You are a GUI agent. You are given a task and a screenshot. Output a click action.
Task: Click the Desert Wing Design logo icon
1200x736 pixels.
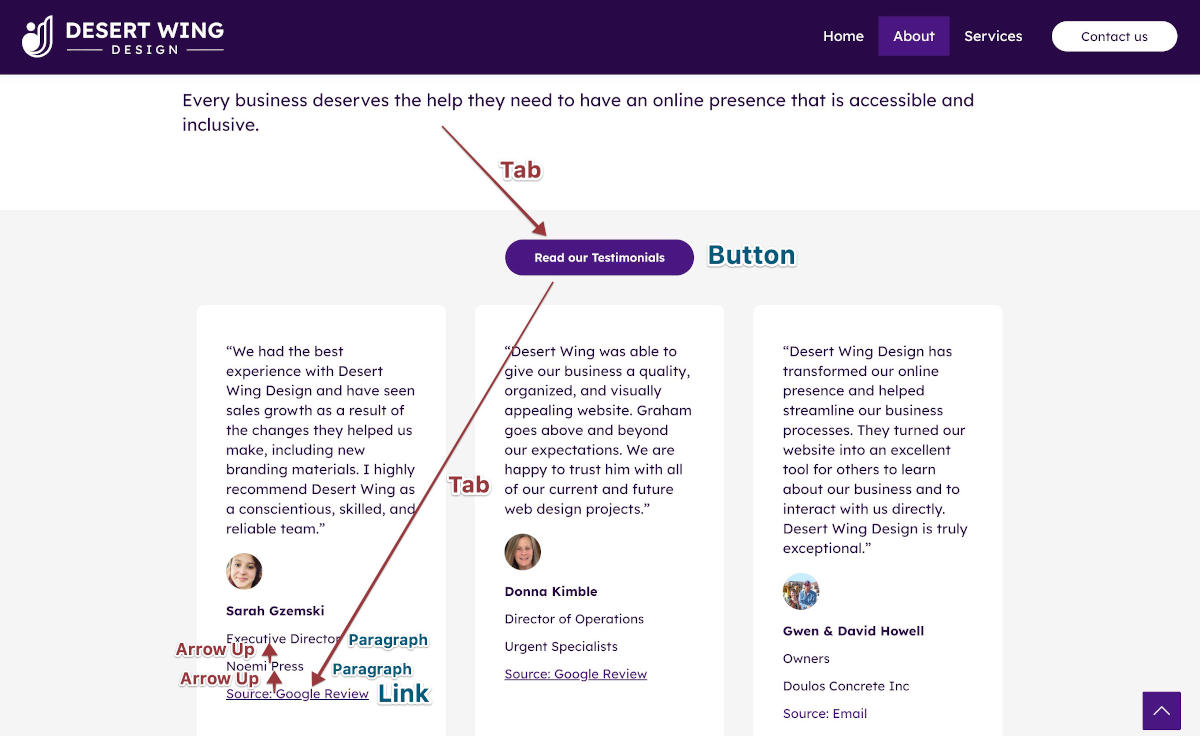point(38,35)
